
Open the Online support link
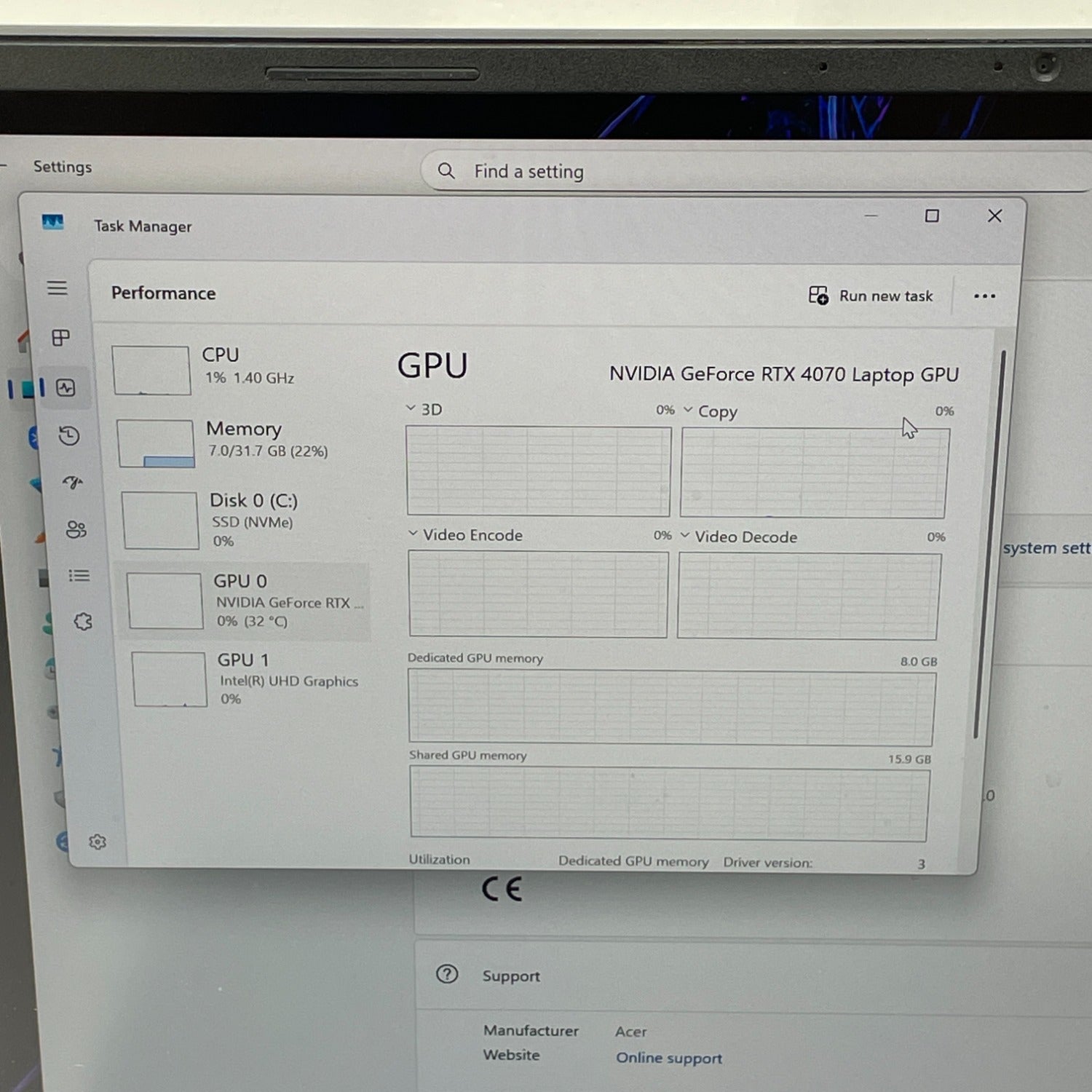668,1058
